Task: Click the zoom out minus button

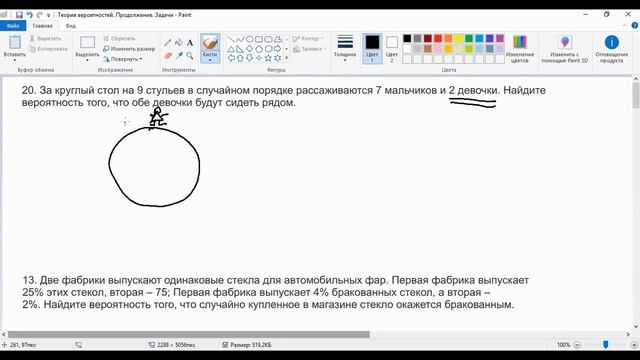Action: 577,345
